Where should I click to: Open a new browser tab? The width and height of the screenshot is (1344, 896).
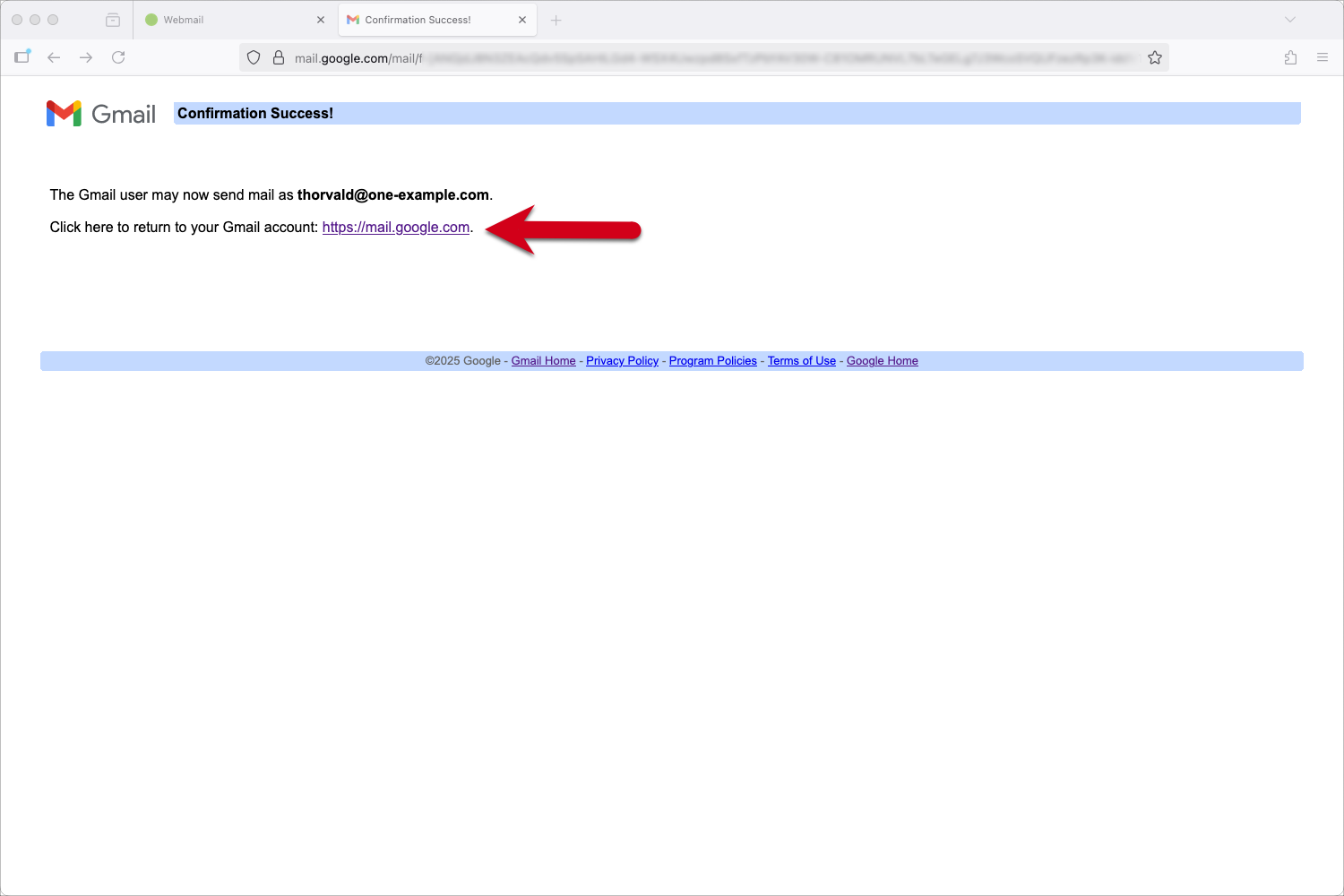pos(556,19)
